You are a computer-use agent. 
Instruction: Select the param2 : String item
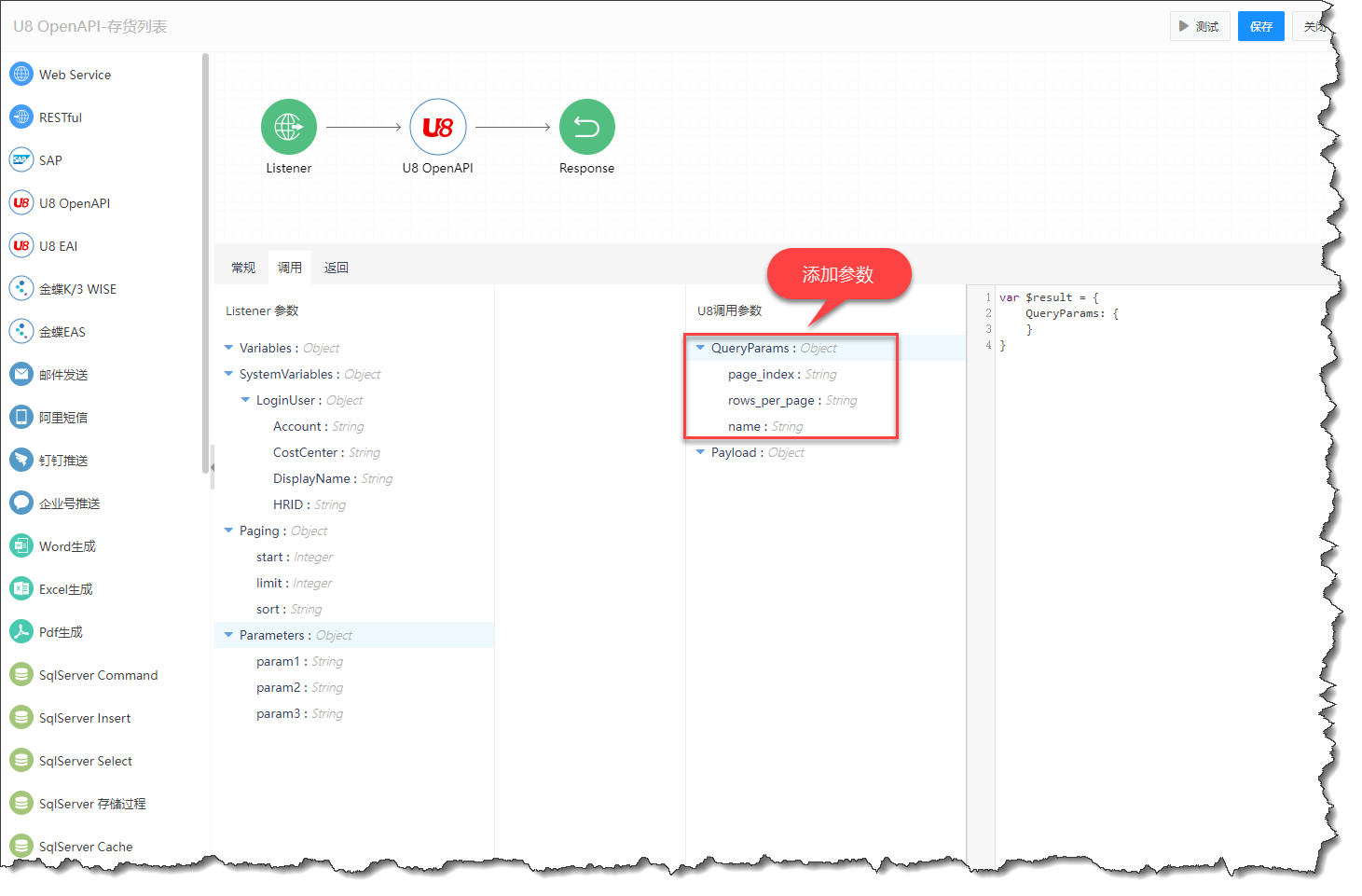pos(299,687)
